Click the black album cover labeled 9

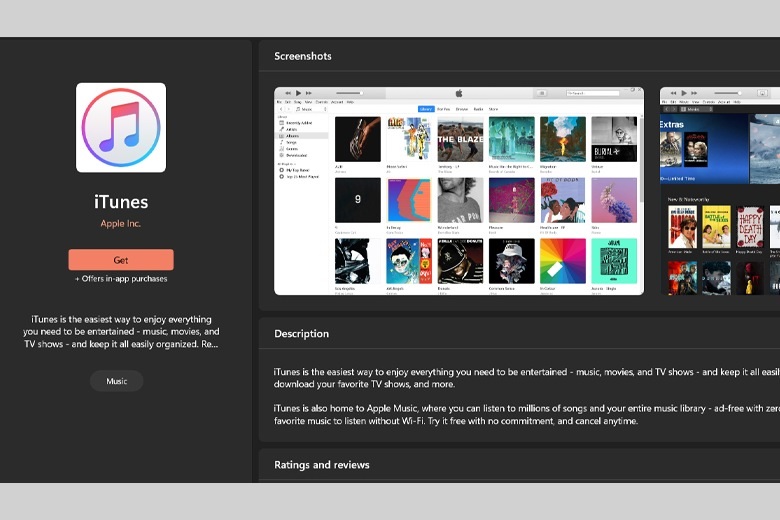tap(358, 200)
